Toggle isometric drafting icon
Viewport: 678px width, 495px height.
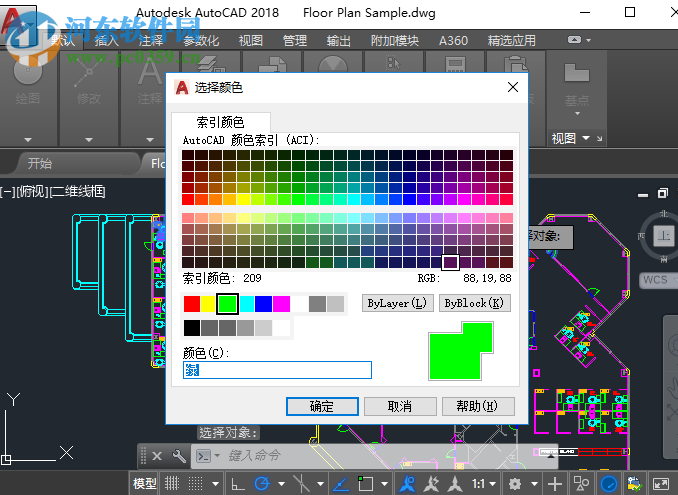coord(301,483)
